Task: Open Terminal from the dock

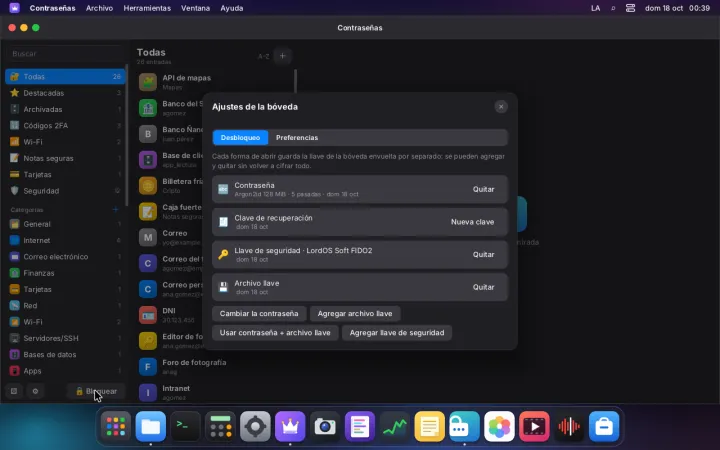Action: click(x=186, y=427)
